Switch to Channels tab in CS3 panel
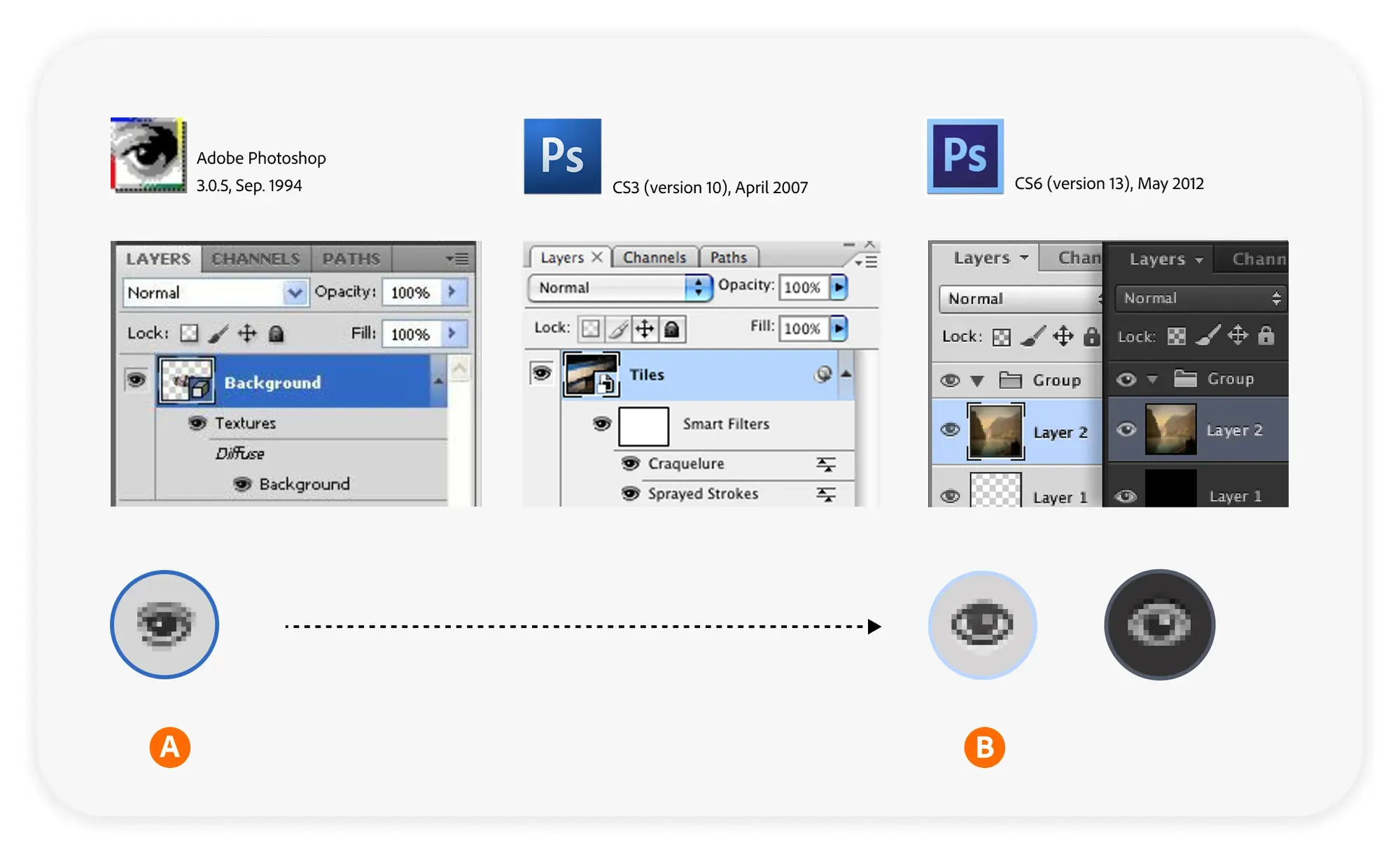The width and height of the screenshot is (1400, 854). pyautogui.click(x=654, y=258)
